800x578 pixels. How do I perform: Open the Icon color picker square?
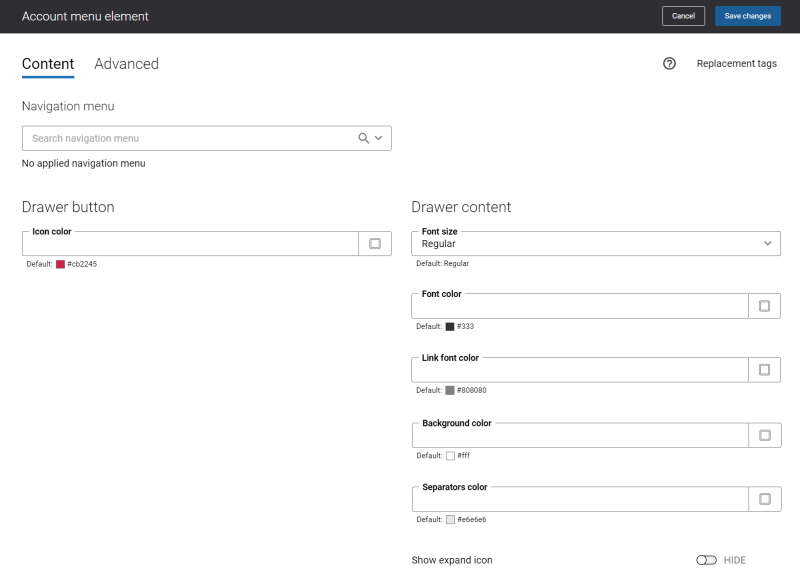click(x=375, y=243)
